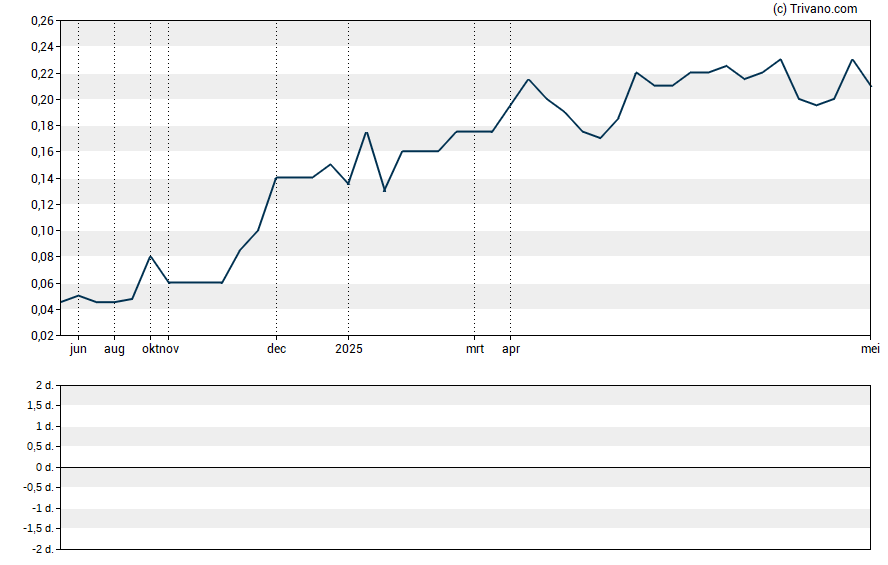Viewport: 888px width, 565px height.
Task: Select the 2025 year label
Action: pyautogui.click(x=349, y=349)
